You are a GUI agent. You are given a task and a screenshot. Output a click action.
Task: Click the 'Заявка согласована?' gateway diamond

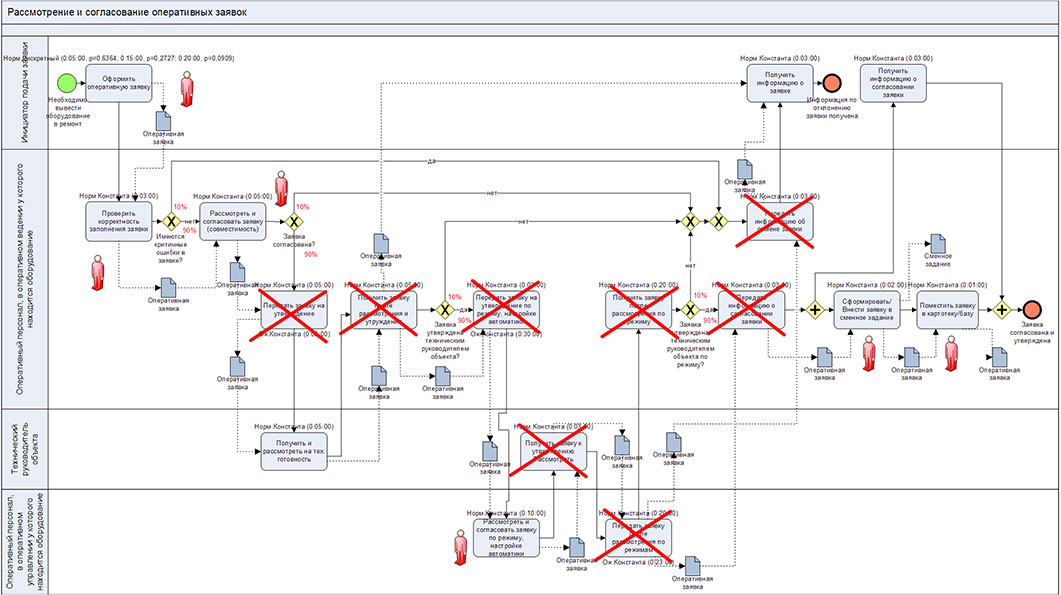(294, 221)
